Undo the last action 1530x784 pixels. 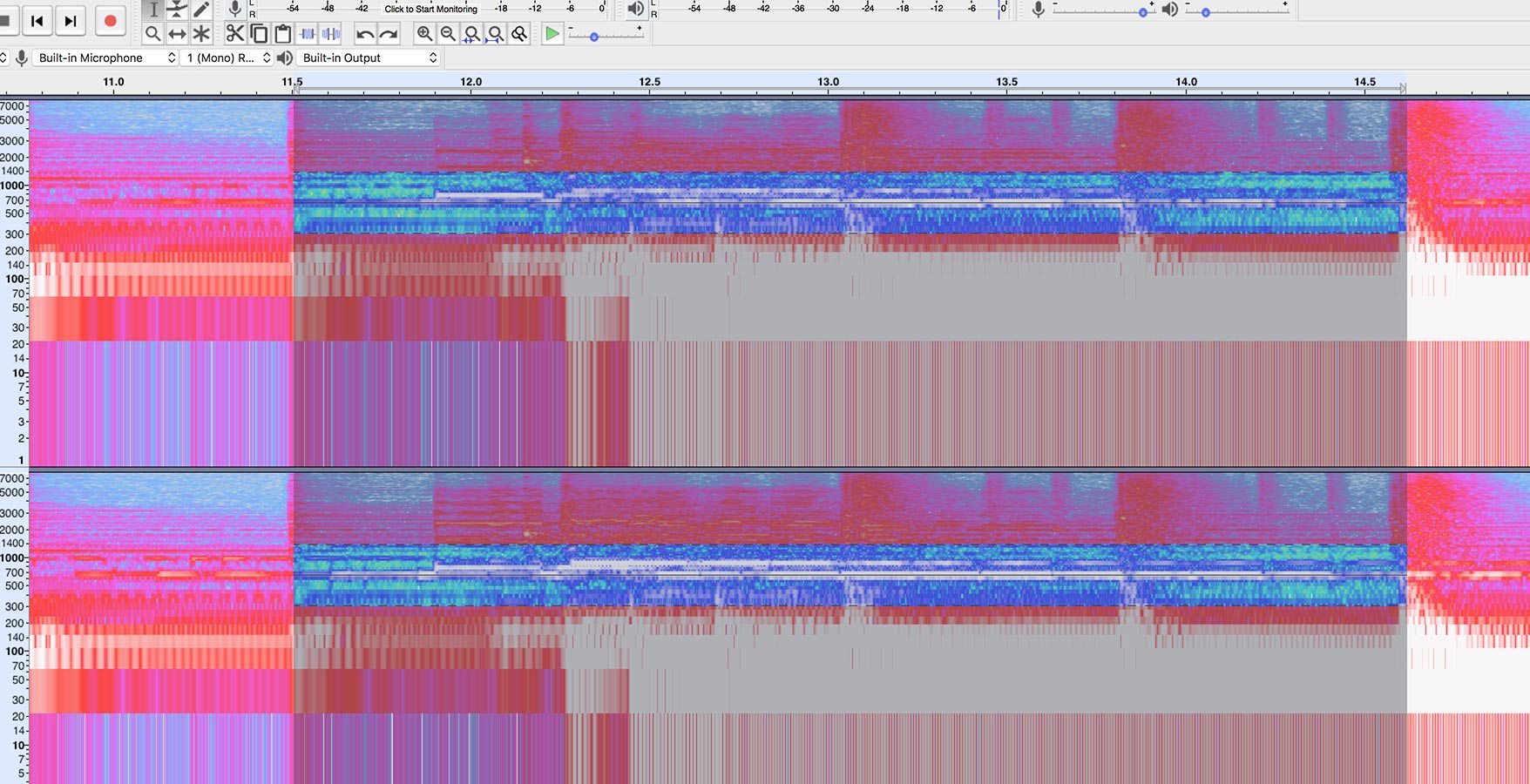365,34
